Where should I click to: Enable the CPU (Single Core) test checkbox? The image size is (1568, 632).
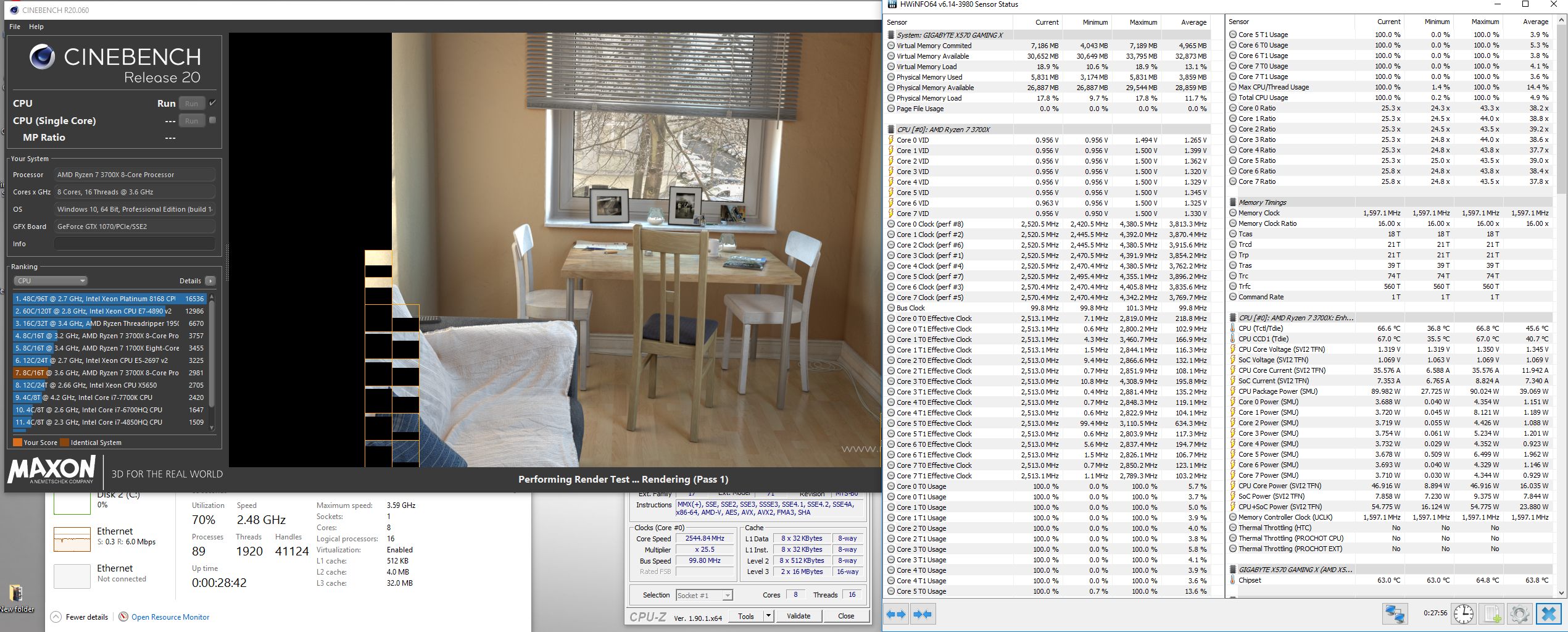(x=213, y=120)
